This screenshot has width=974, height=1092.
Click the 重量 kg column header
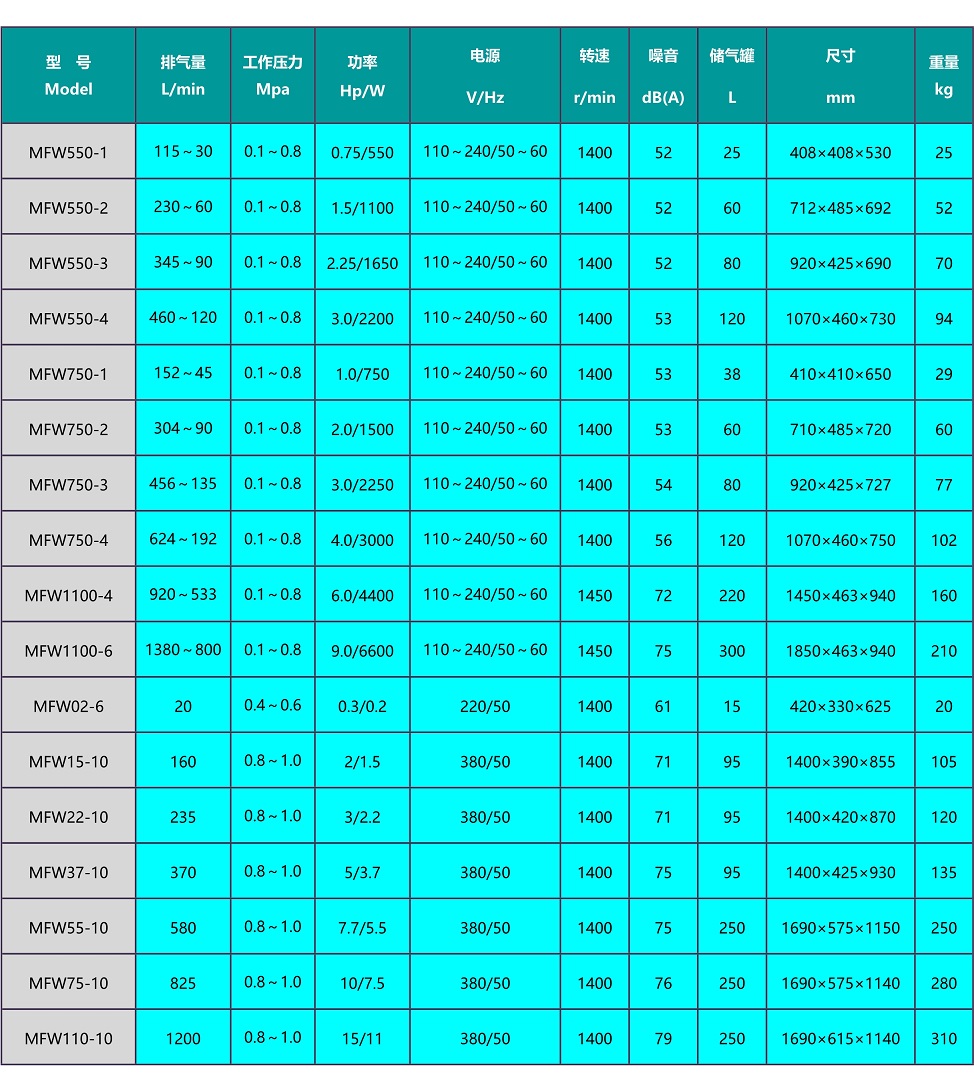[x=944, y=75]
